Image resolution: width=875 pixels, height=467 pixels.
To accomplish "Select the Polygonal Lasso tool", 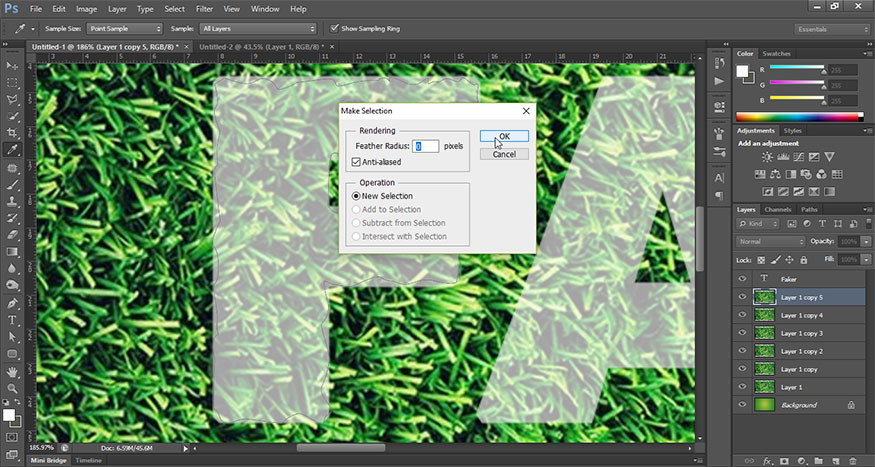I will click(12, 99).
